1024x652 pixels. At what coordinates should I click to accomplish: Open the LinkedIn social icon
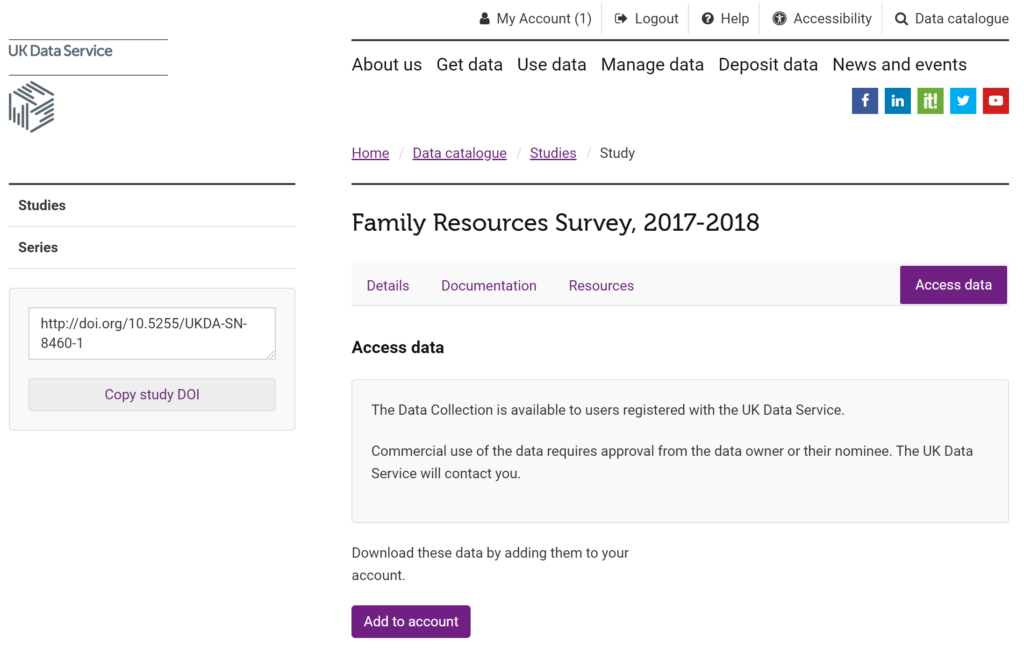click(x=898, y=101)
